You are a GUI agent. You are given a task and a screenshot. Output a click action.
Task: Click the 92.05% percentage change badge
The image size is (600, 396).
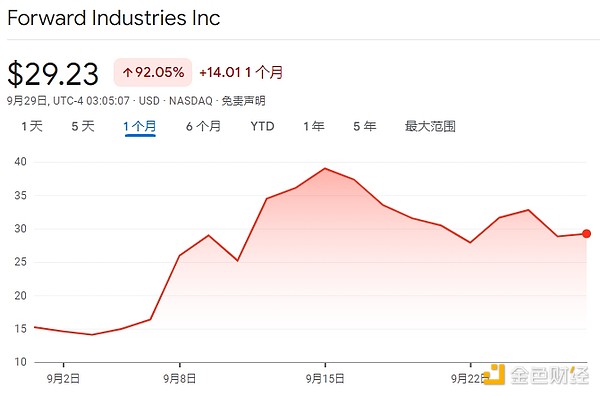pyautogui.click(x=153, y=72)
